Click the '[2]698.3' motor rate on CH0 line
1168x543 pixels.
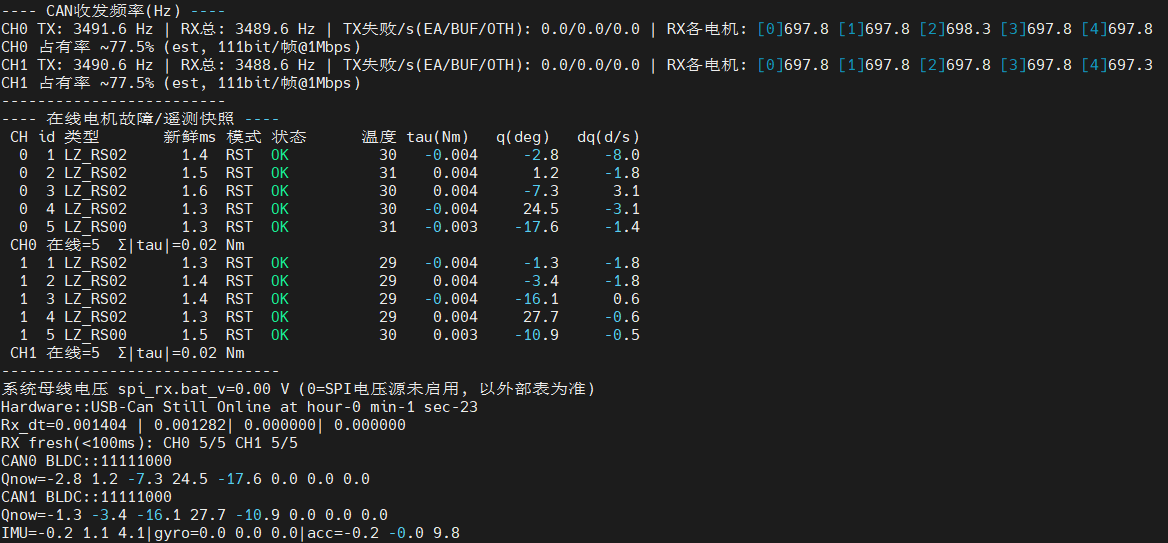click(x=955, y=28)
